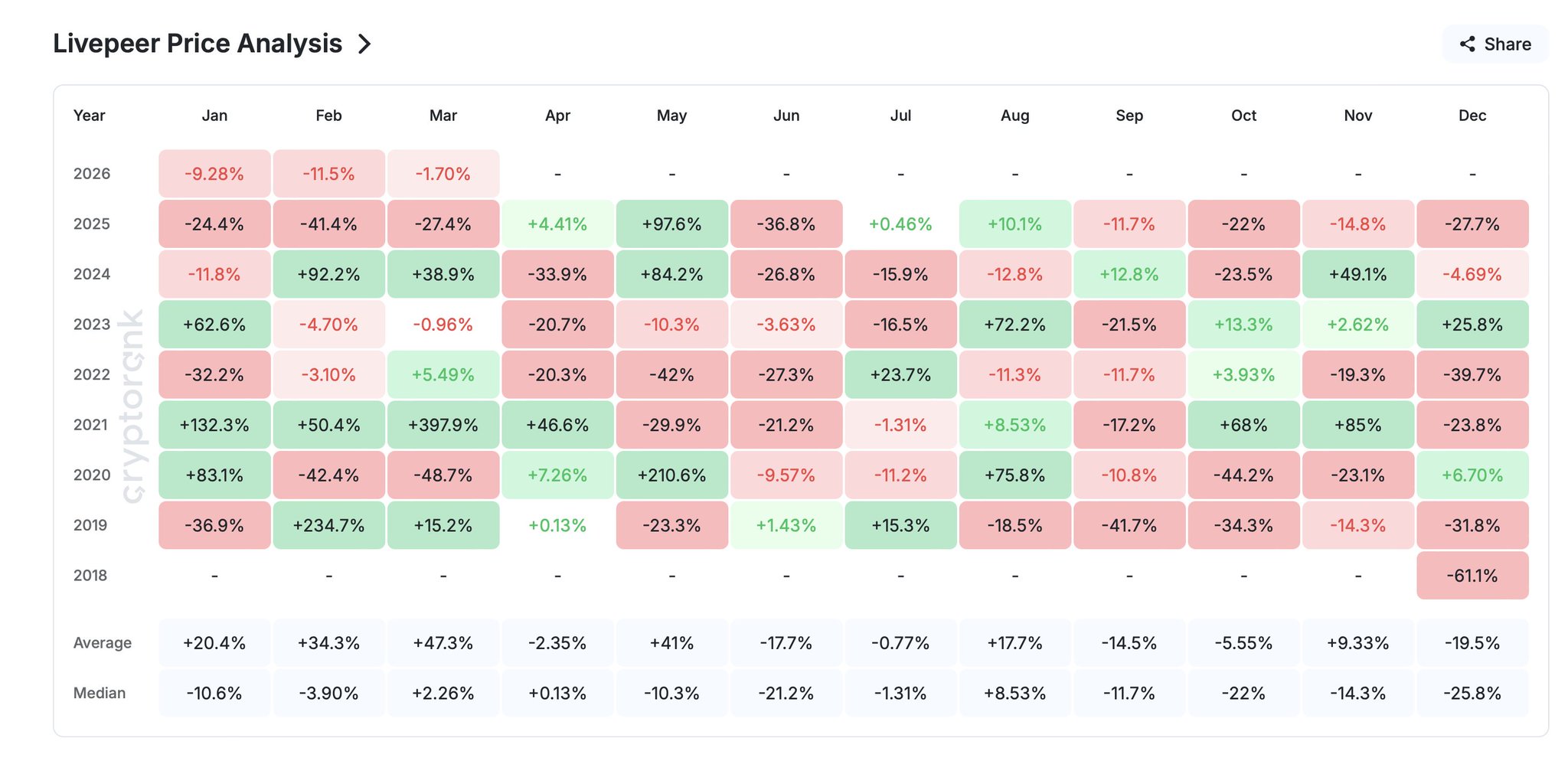Viewport: 1568px width, 764px height.
Task: Click the March 2021 +397.9% cell
Action: pyautogui.click(x=443, y=425)
